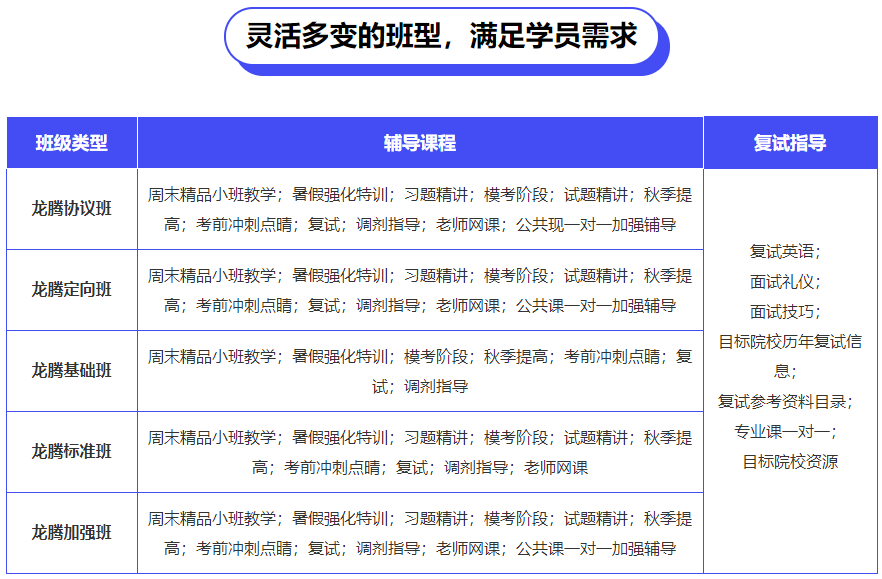Select the course details of 龙腾标准班
Viewport: 882px width, 579px height.
pyautogui.click(x=420, y=452)
